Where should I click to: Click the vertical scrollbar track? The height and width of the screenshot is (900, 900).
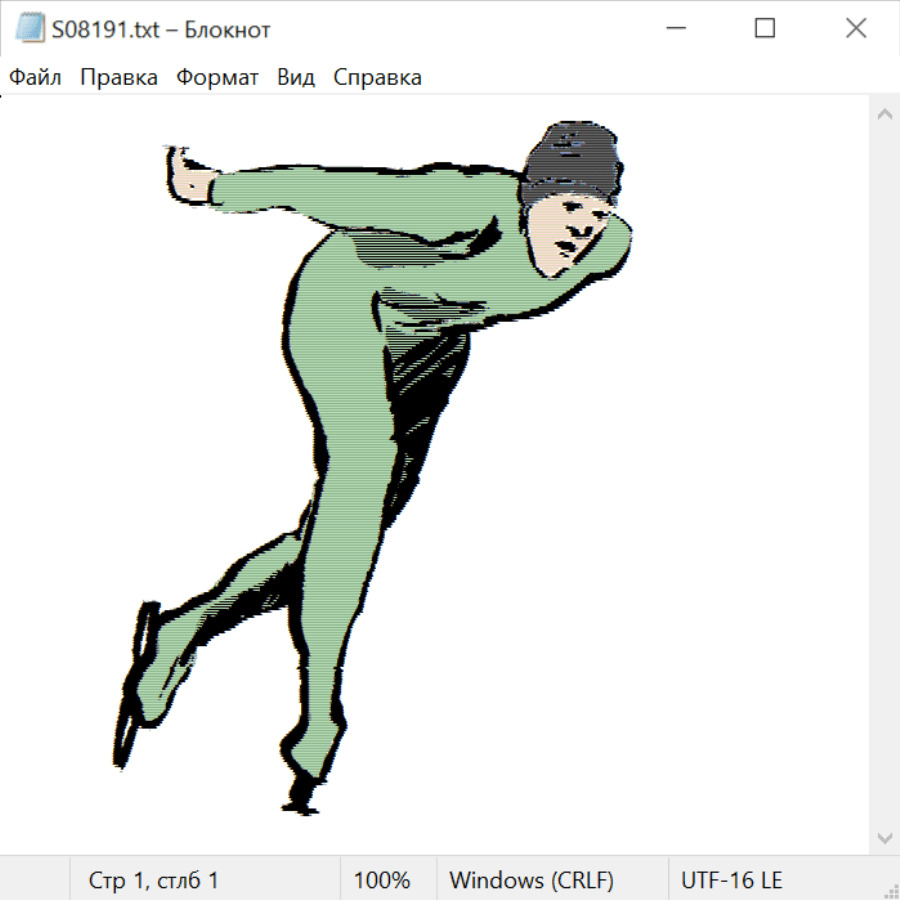(884, 475)
